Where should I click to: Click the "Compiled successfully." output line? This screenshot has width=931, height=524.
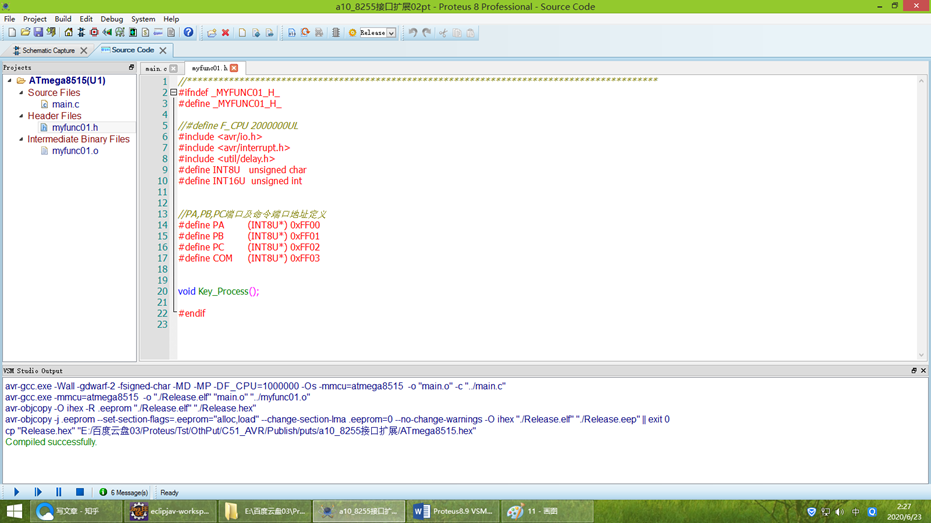[x=51, y=442]
